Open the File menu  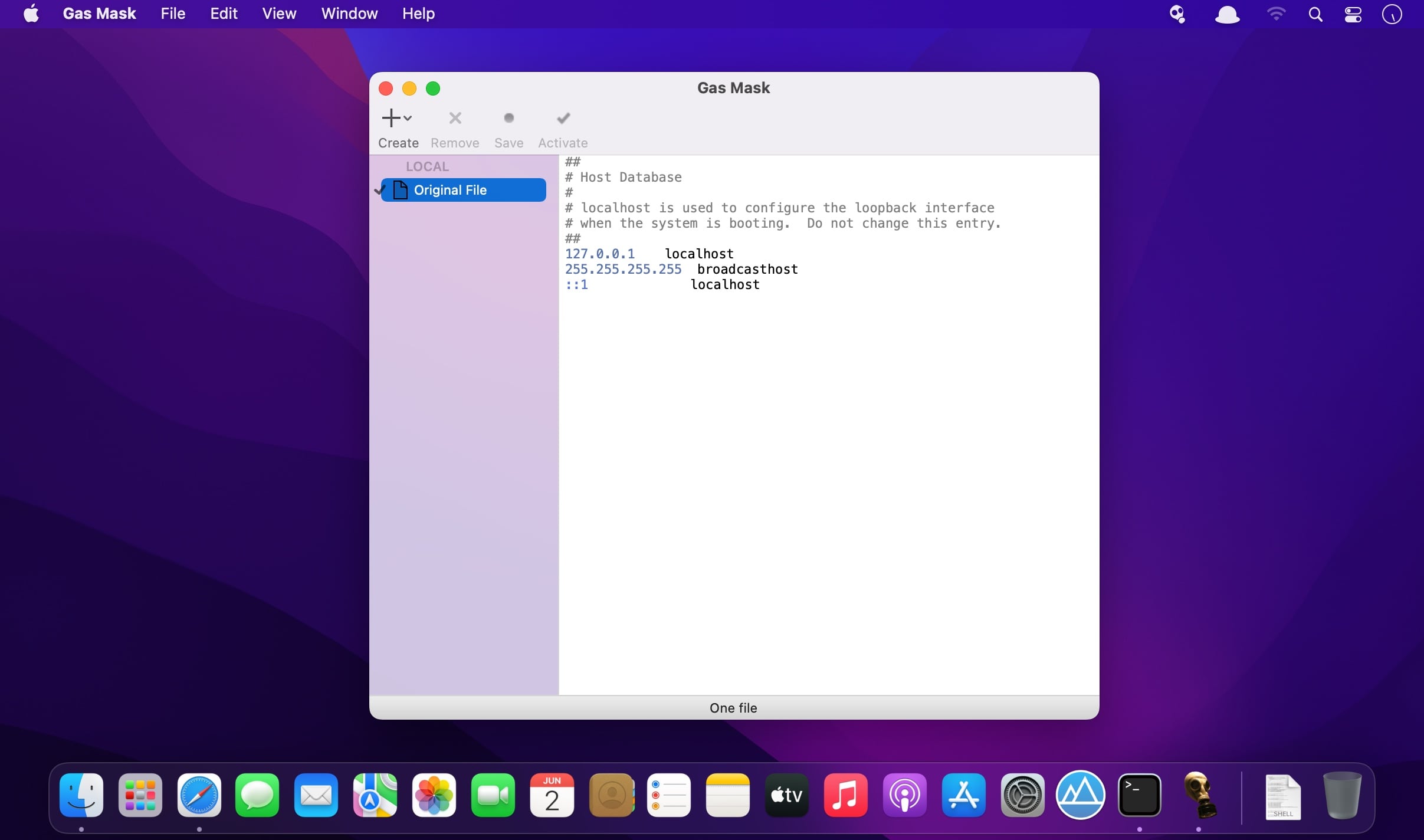click(173, 14)
